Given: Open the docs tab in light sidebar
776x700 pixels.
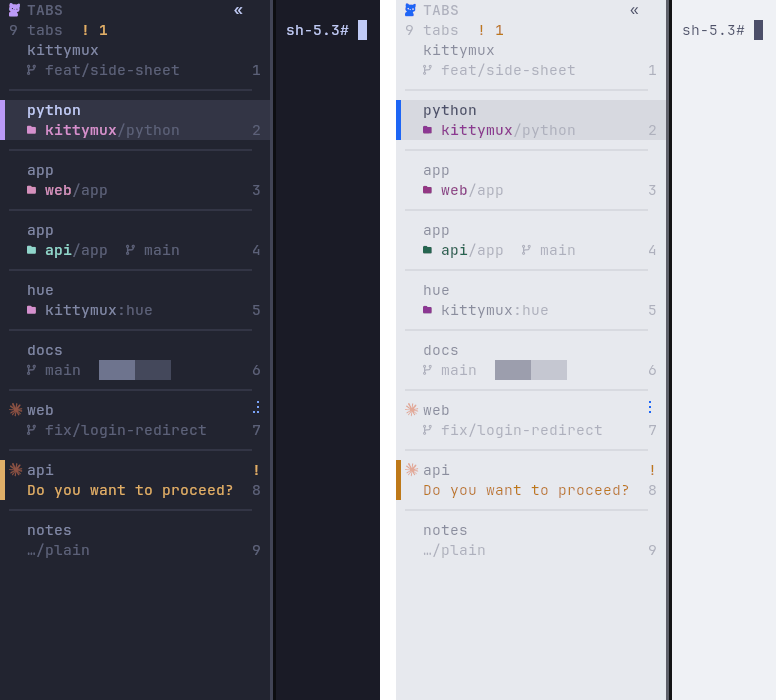Looking at the screenshot, I should pyautogui.click(x=531, y=360).
